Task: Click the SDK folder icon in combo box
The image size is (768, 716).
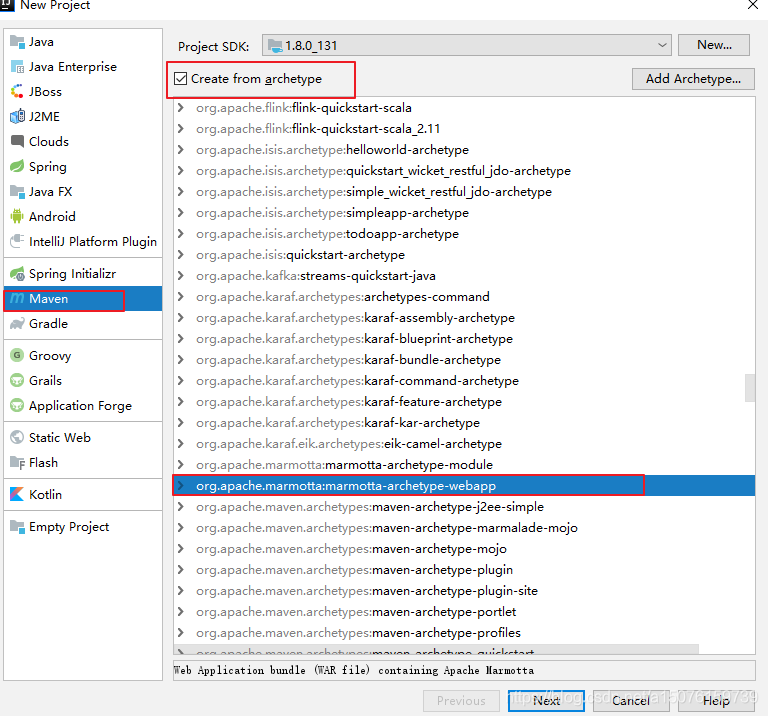Action: click(x=275, y=46)
